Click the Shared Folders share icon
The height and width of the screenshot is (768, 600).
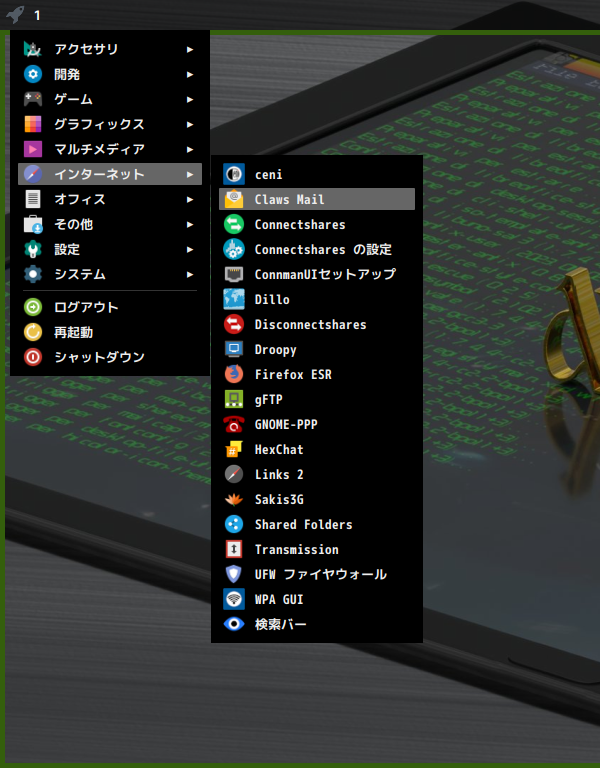234,524
